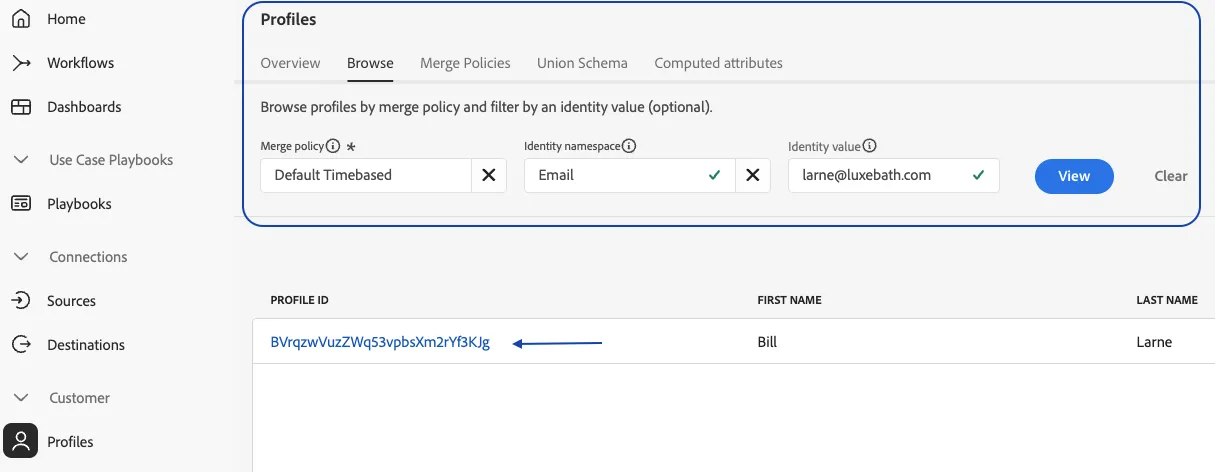Click info icon next to Merge policy
The height and width of the screenshot is (472, 1215).
click(x=333, y=146)
